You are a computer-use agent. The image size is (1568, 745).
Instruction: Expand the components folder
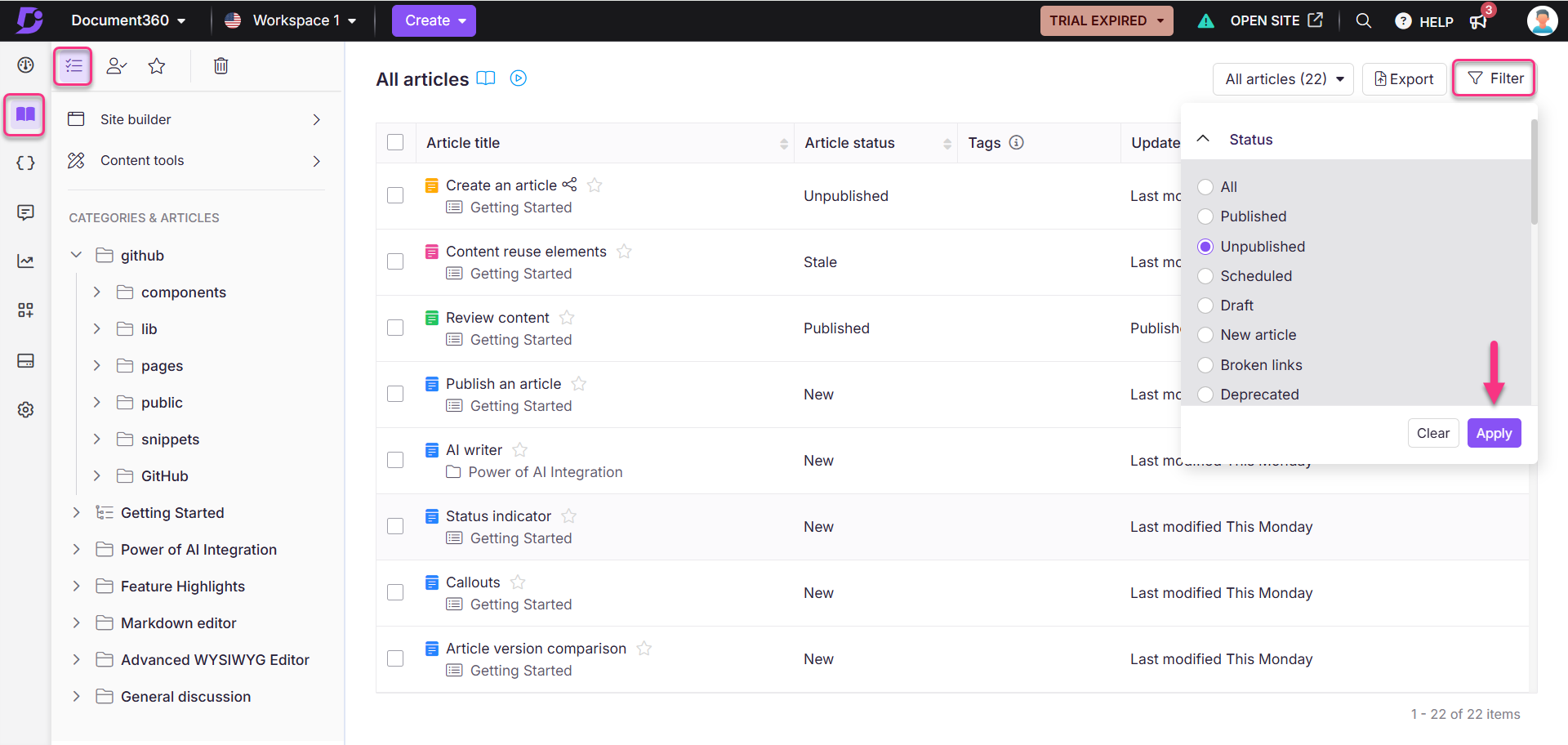tap(96, 292)
